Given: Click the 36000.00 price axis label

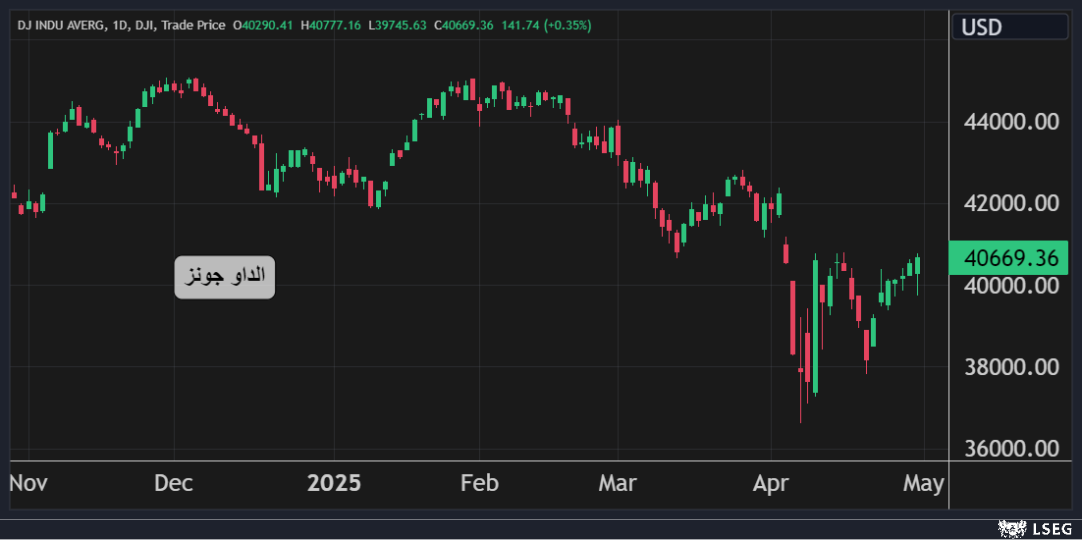Looking at the screenshot, I should coord(1010,448).
